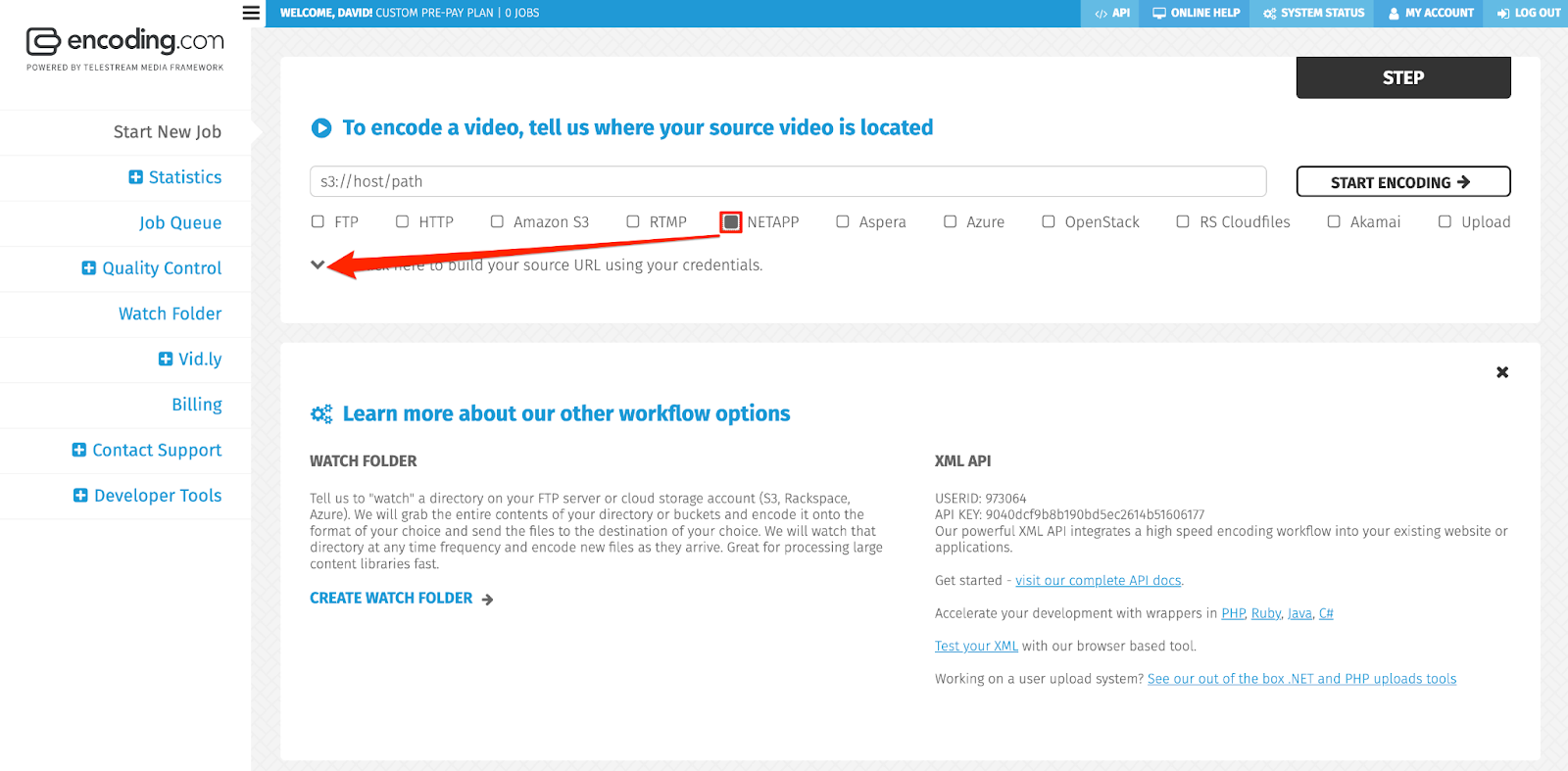Click the Developer Tools sidebar label

coord(158,496)
